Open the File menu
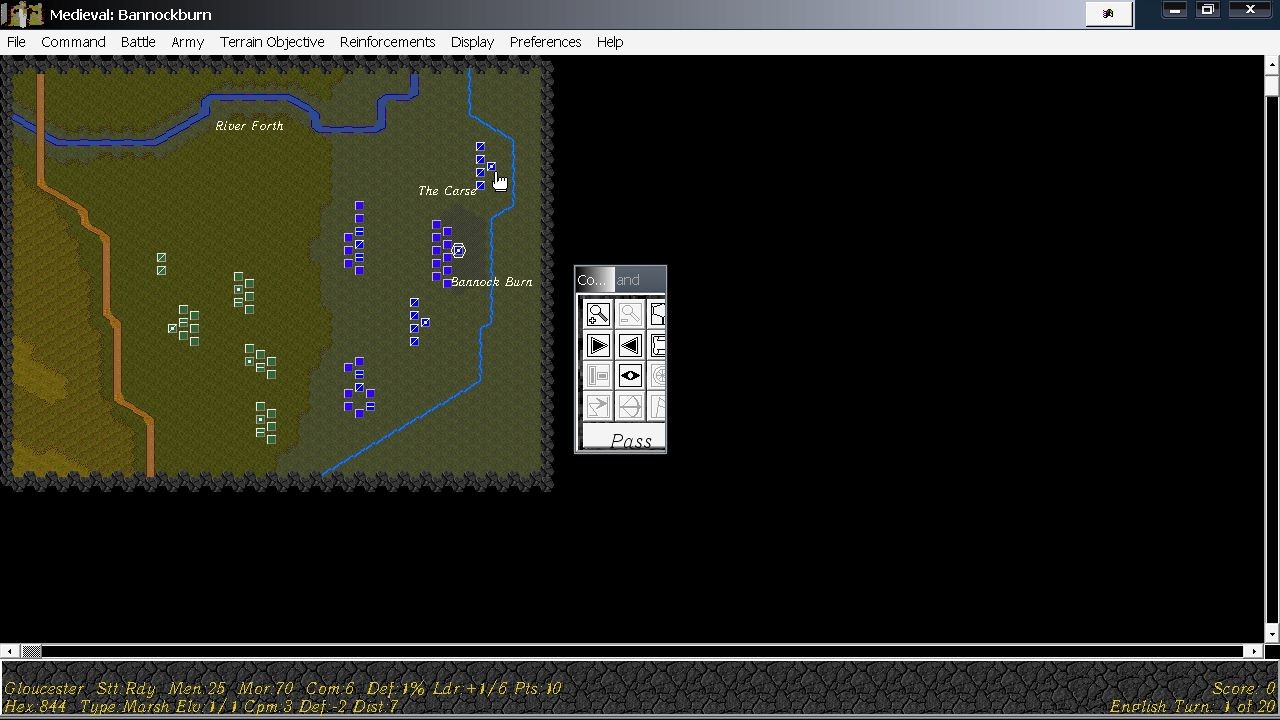1280x720 pixels. click(16, 42)
